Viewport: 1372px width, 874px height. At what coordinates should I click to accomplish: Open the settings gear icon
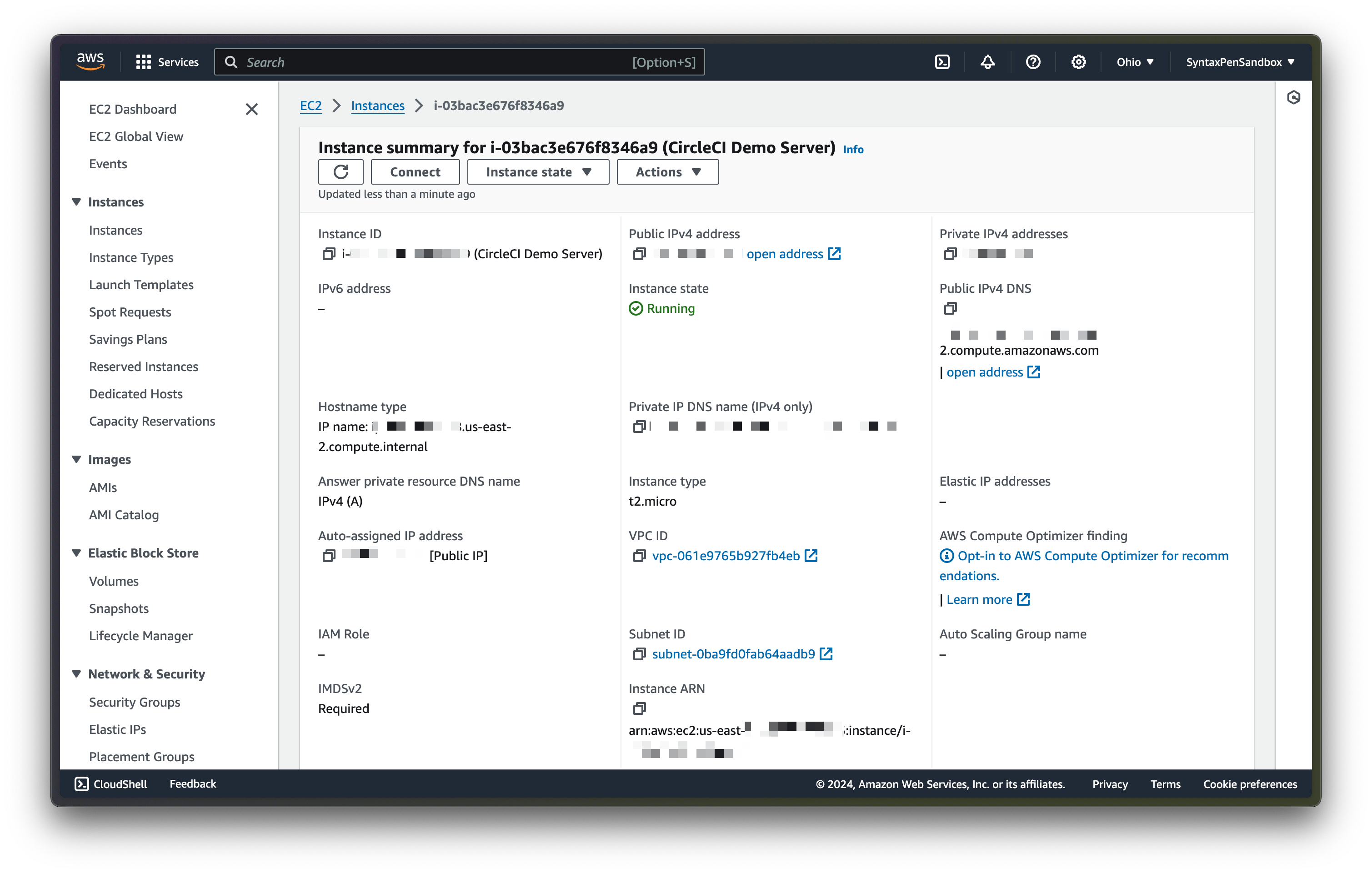pos(1078,61)
